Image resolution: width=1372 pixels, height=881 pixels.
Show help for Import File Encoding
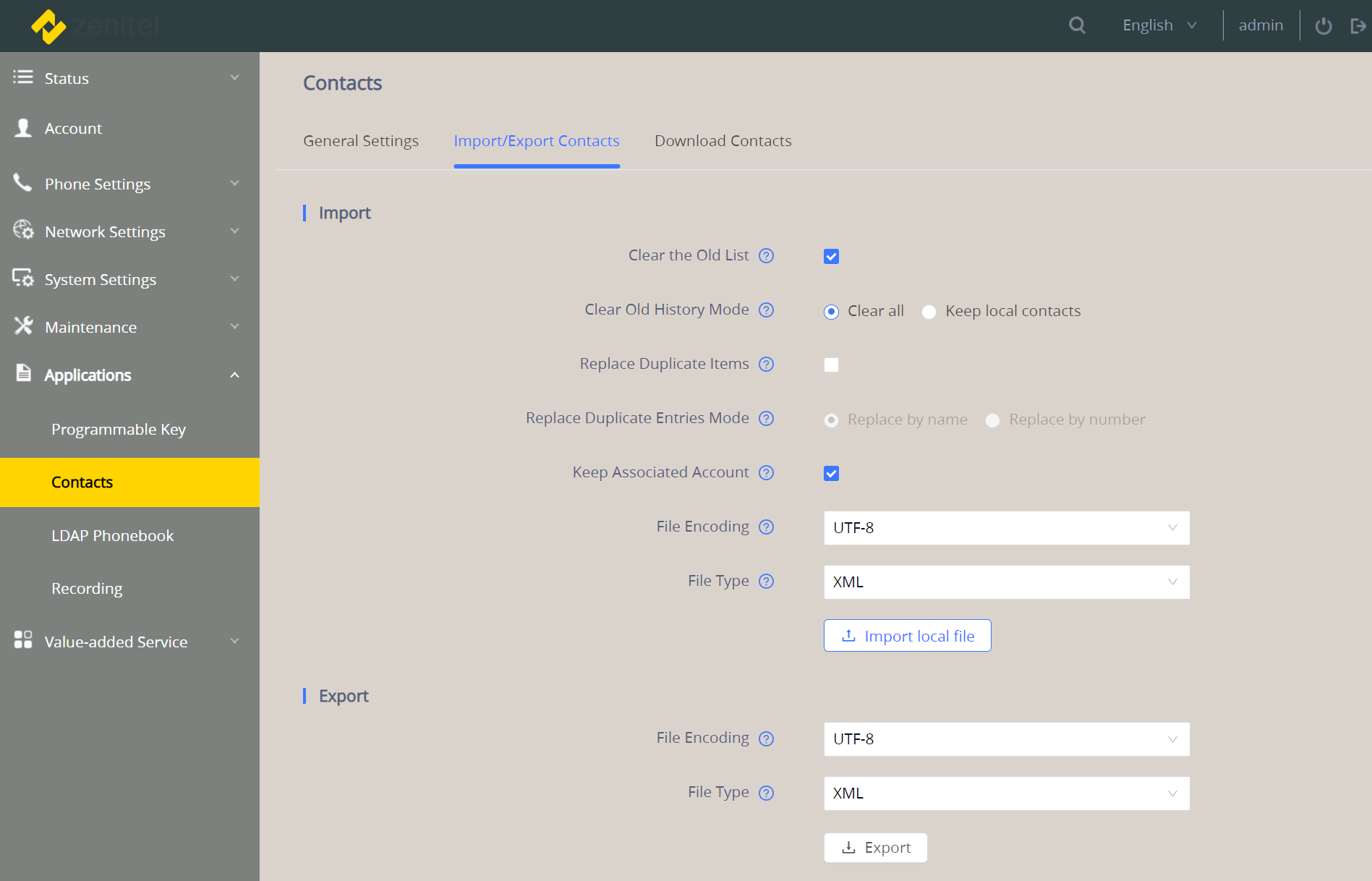(766, 527)
